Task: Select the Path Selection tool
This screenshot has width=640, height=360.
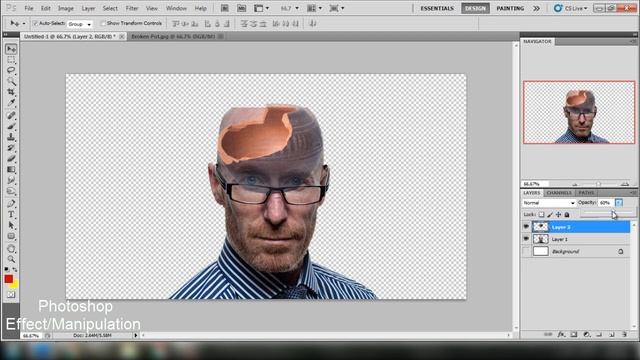Action: [x=11, y=225]
